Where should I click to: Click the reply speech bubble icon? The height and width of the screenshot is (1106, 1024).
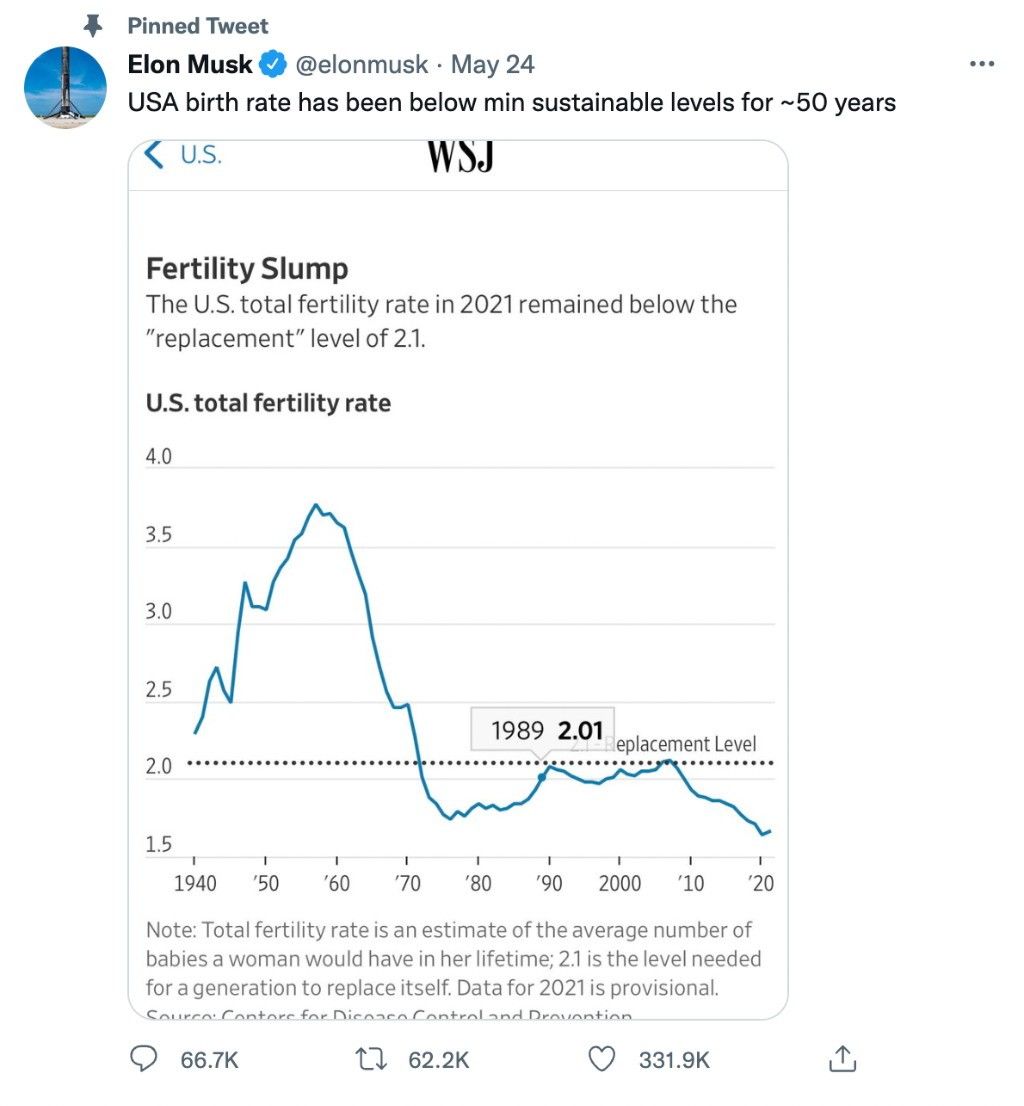coord(145,1059)
